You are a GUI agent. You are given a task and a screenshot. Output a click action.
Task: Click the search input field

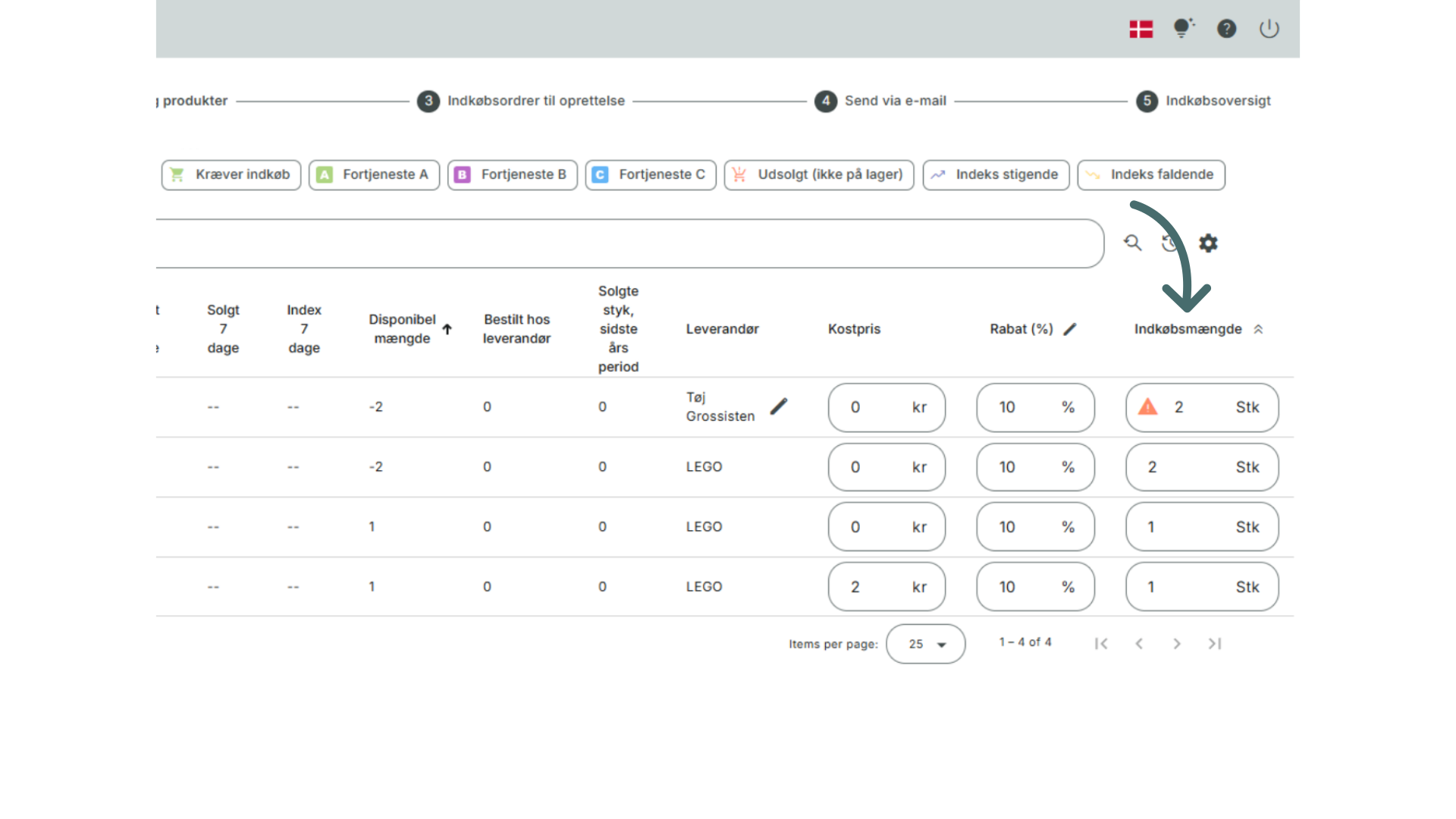[629, 243]
